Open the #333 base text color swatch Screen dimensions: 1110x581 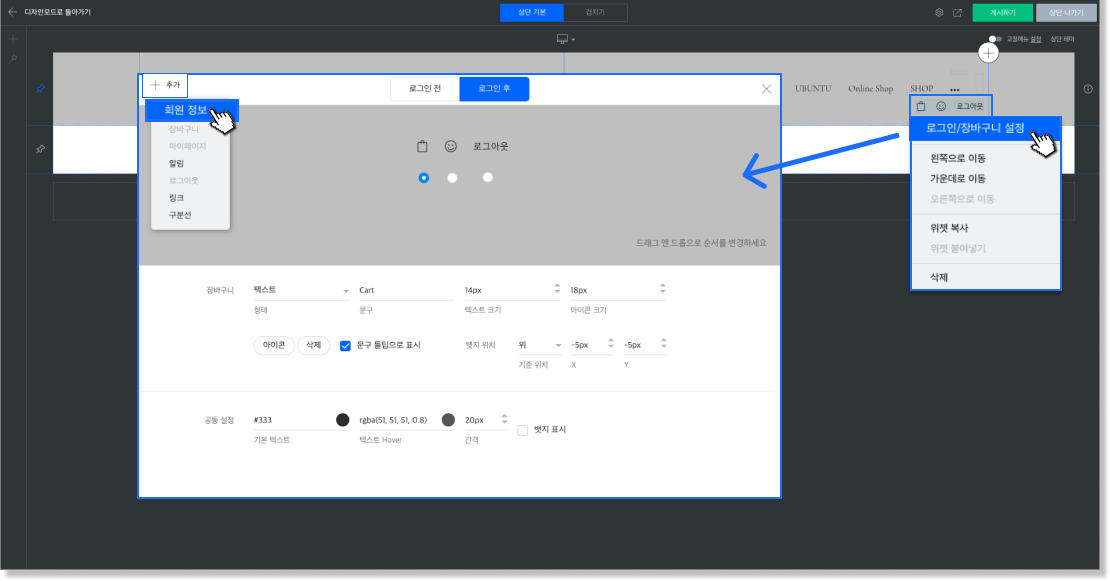tap(343, 420)
